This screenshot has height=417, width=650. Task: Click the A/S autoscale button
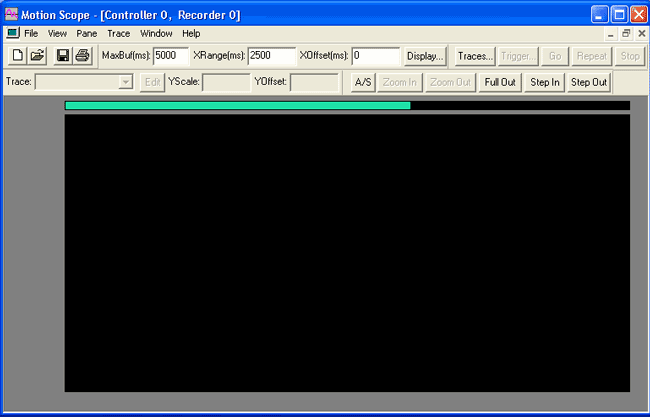(363, 82)
